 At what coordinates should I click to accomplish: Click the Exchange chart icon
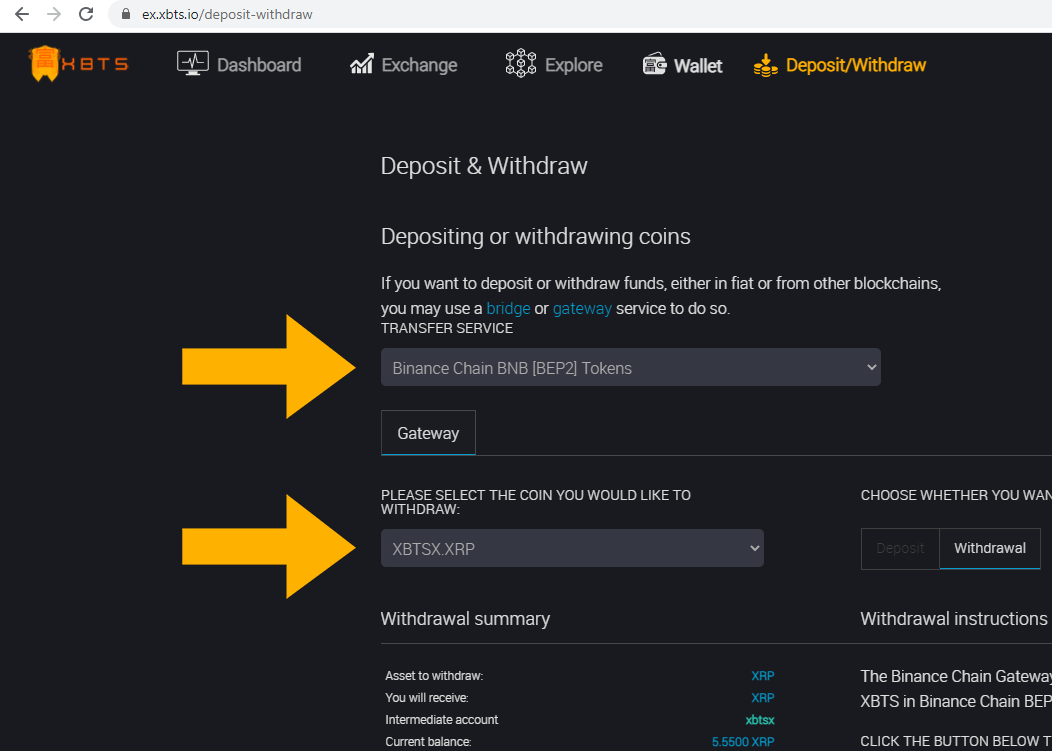[362, 64]
